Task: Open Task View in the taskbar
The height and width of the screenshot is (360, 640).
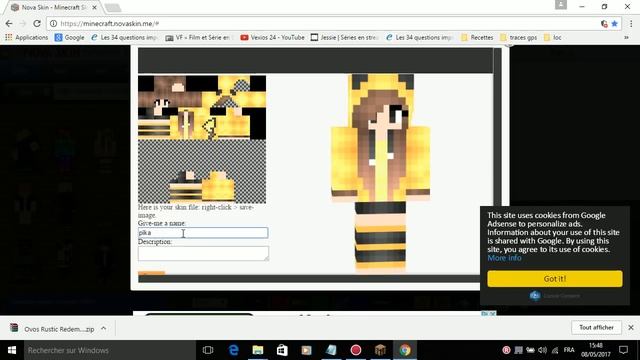Action: (208, 350)
